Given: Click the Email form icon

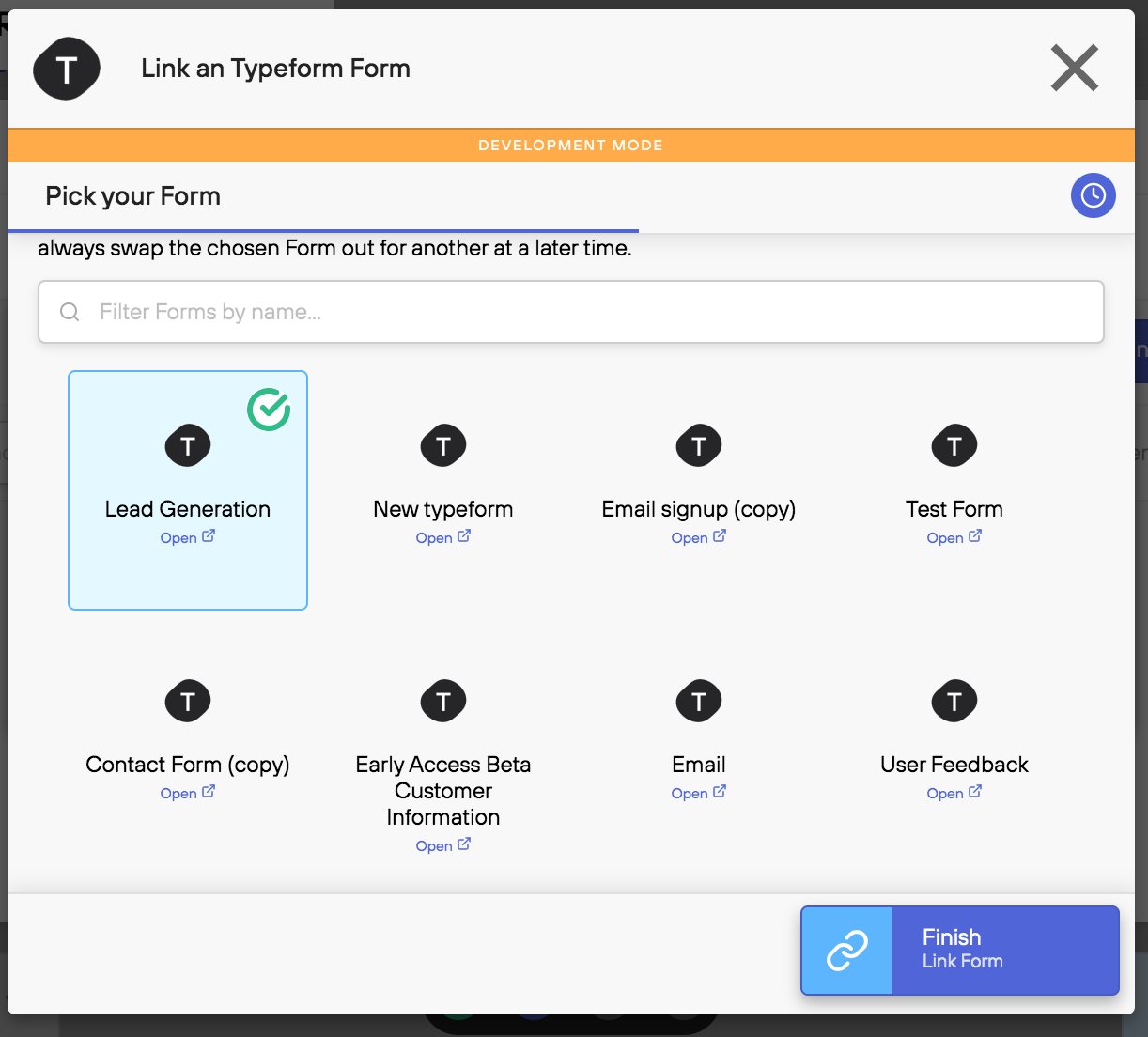Looking at the screenshot, I should pyautogui.click(x=699, y=701).
